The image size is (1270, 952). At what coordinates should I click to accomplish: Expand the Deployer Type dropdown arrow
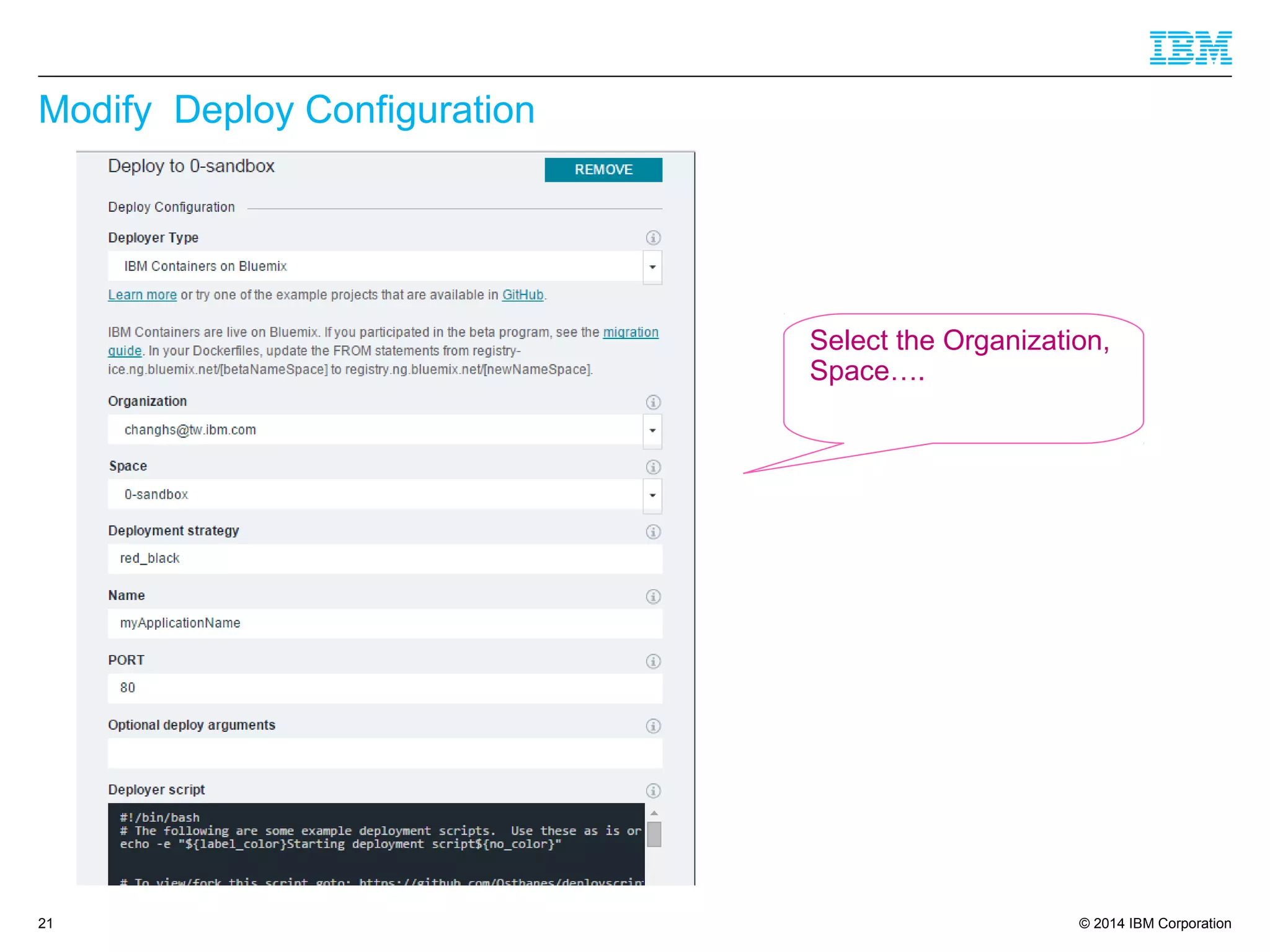coord(652,267)
